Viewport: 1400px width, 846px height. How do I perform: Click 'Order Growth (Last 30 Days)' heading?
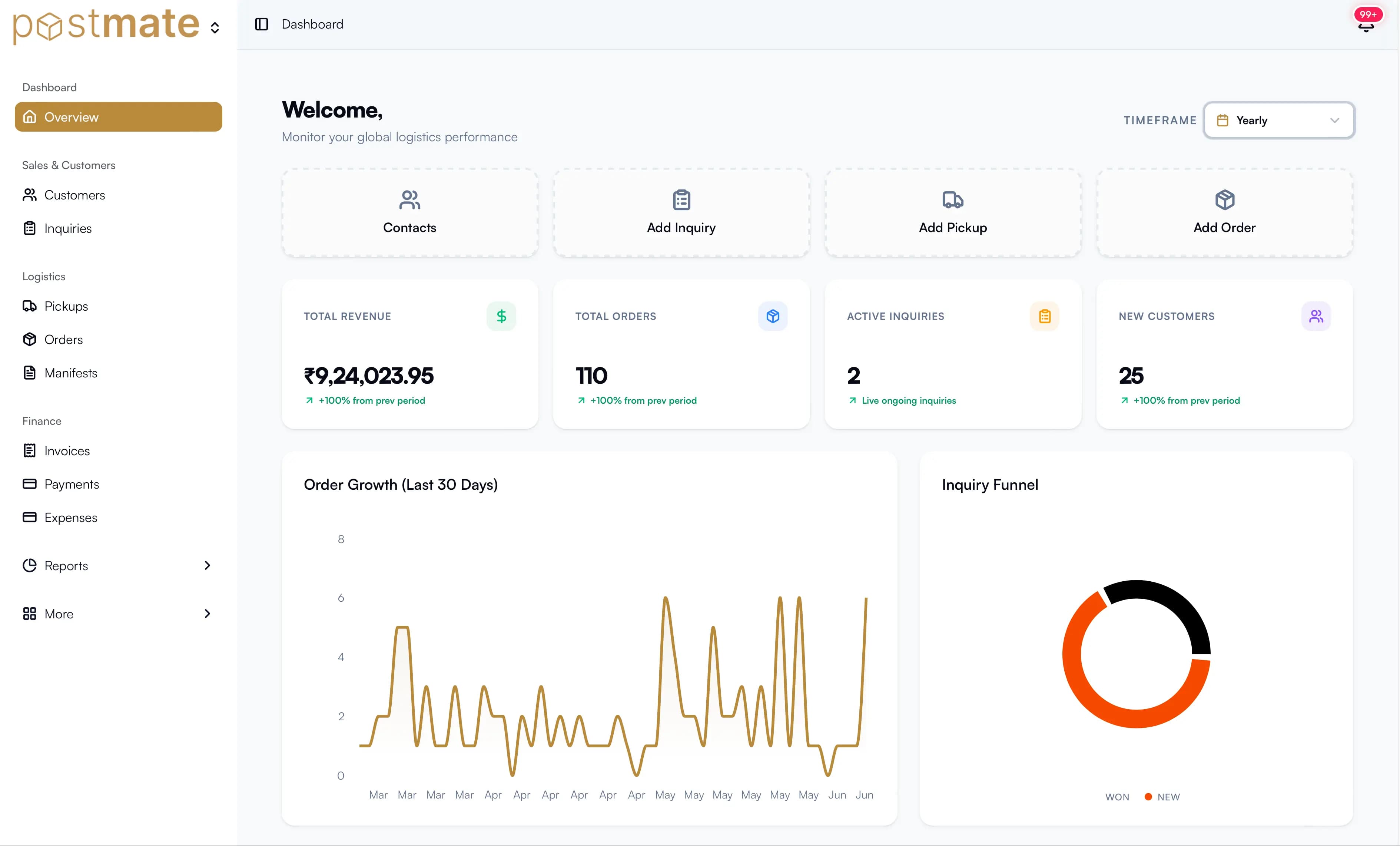click(x=401, y=485)
